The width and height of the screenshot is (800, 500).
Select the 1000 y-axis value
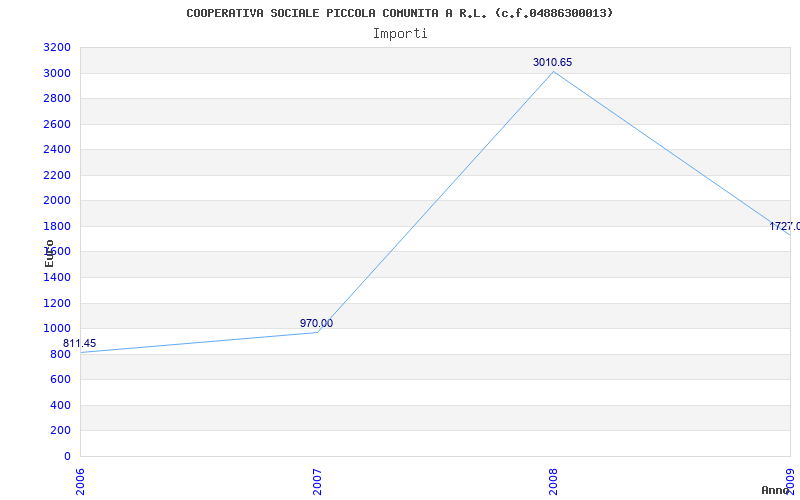[x=57, y=329]
